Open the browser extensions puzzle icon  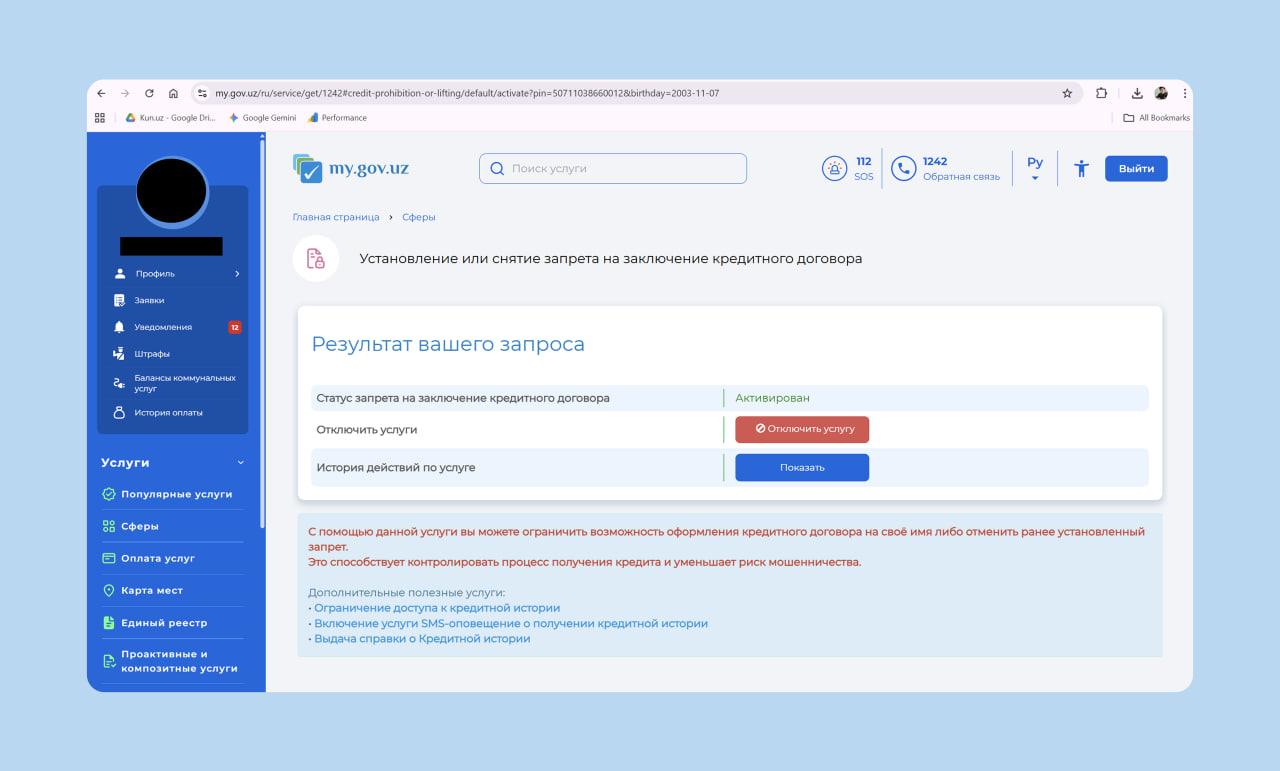[1101, 93]
